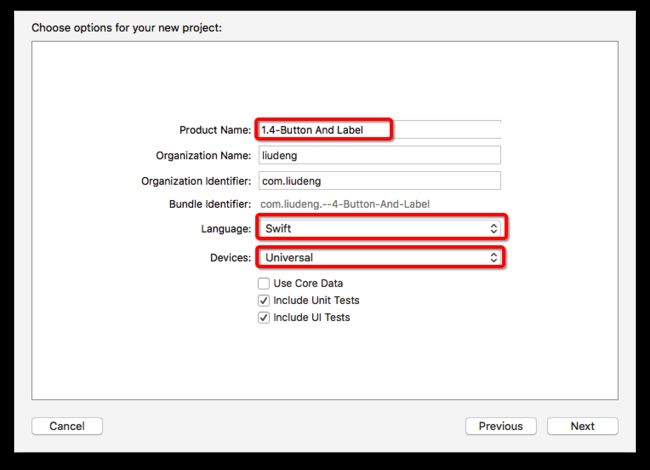The height and width of the screenshot is (470, 650).
Task: Select the Organization Identifier field com.liudeng
Action: click(x=379, y=181)
